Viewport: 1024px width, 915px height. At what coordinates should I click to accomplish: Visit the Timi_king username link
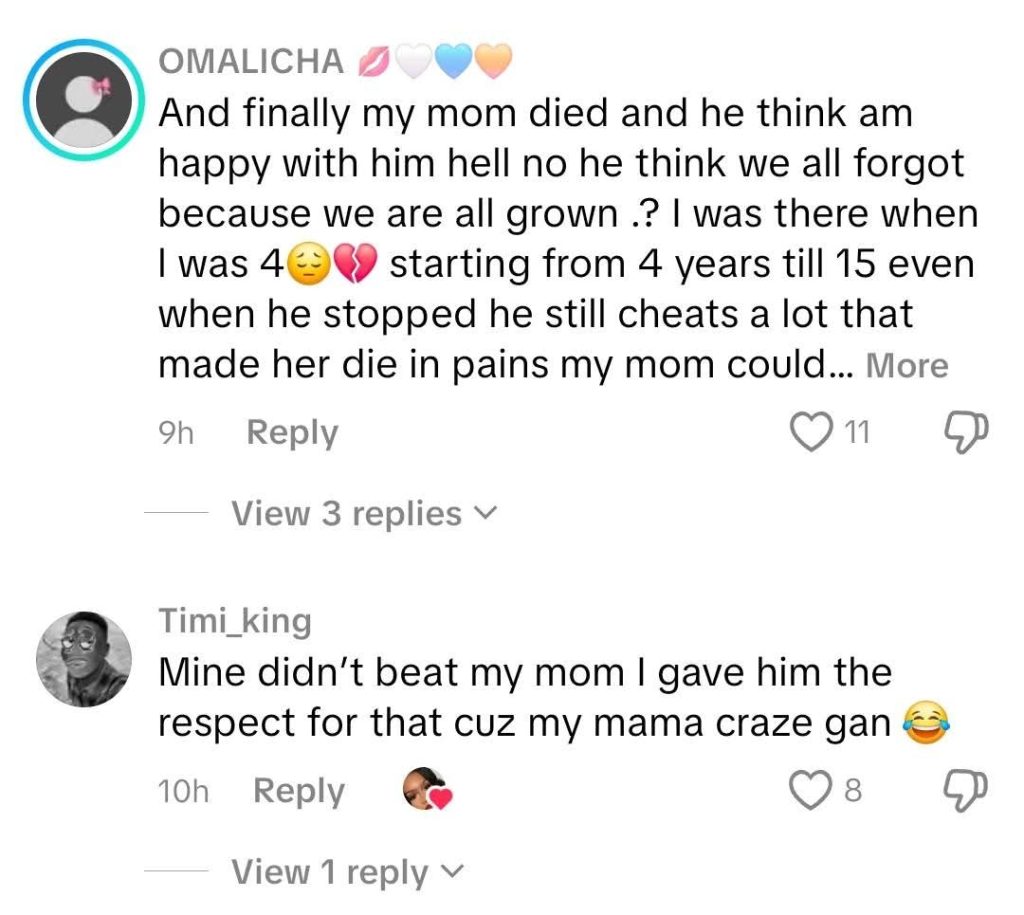(235, 621)
